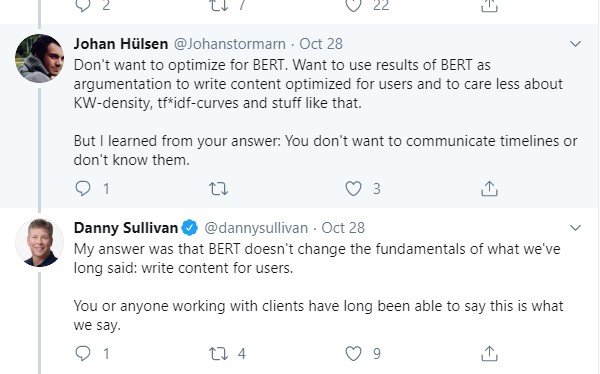Click Oct 28 timestamp on Danny's tweet
This screenshot has height=374, width=600.
[343, 228]
